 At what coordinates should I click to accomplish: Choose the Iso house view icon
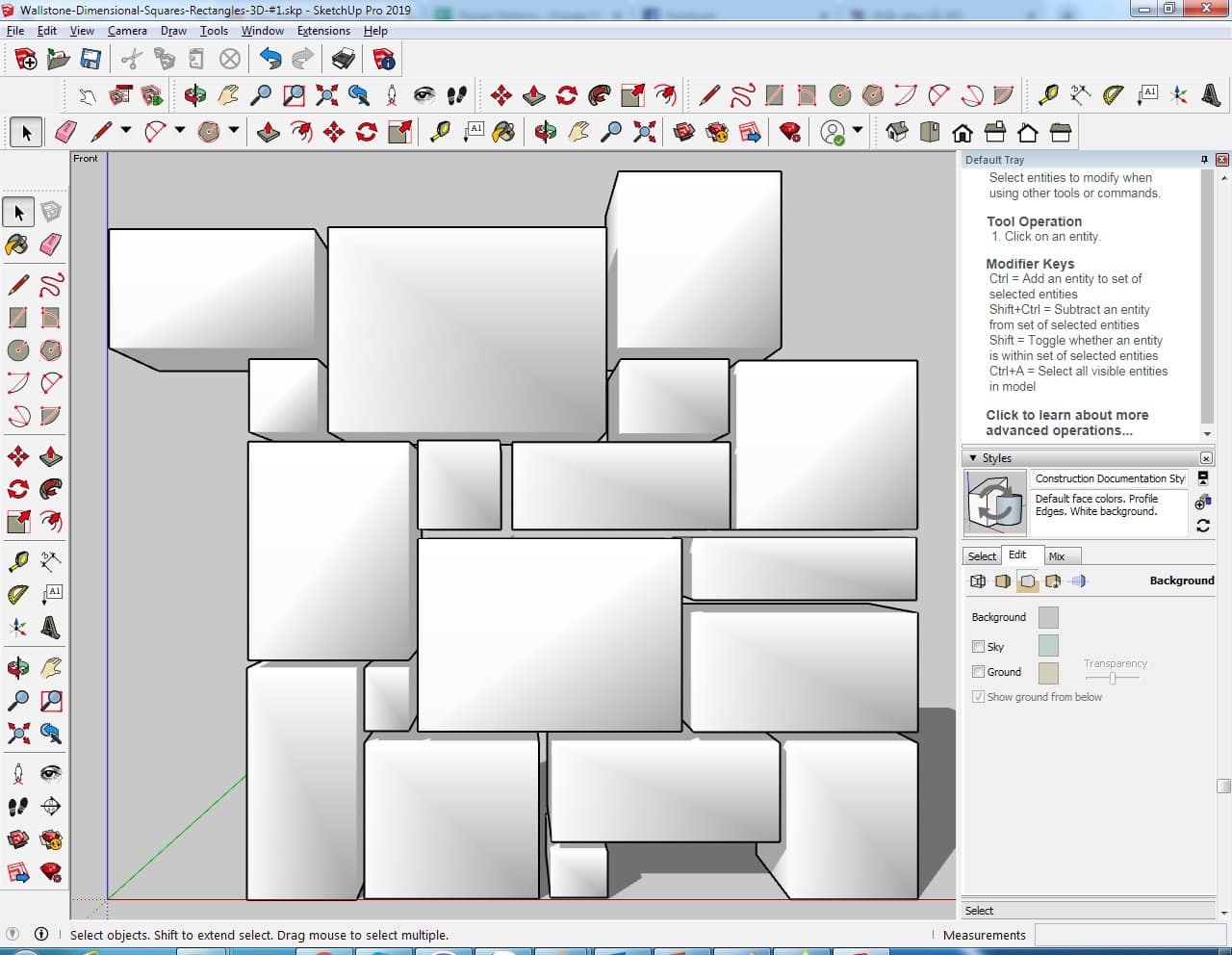tap(897, 132)
